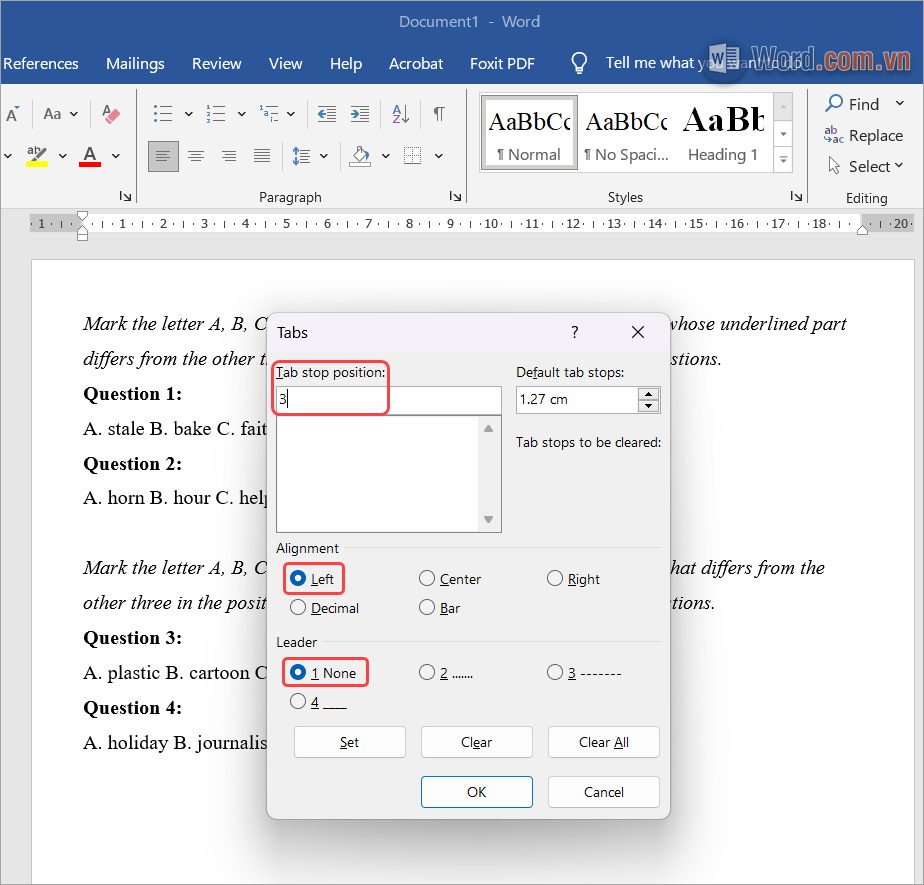Select leader 1 None radio button

pos(298,672)
